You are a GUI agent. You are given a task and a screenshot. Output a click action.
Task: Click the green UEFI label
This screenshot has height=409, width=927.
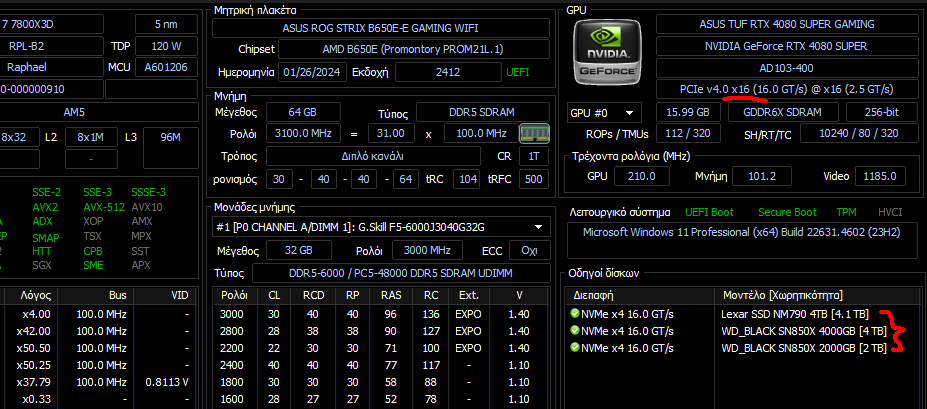pos(517,72)
